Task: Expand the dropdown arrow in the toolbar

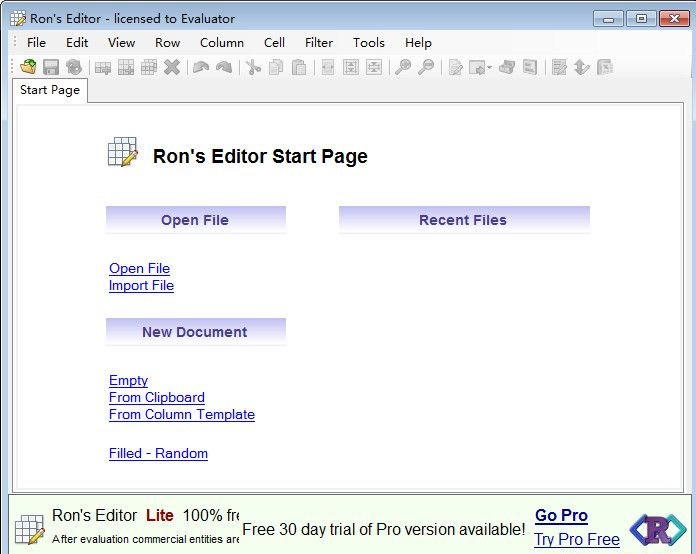Action: [x=489, y=68]
